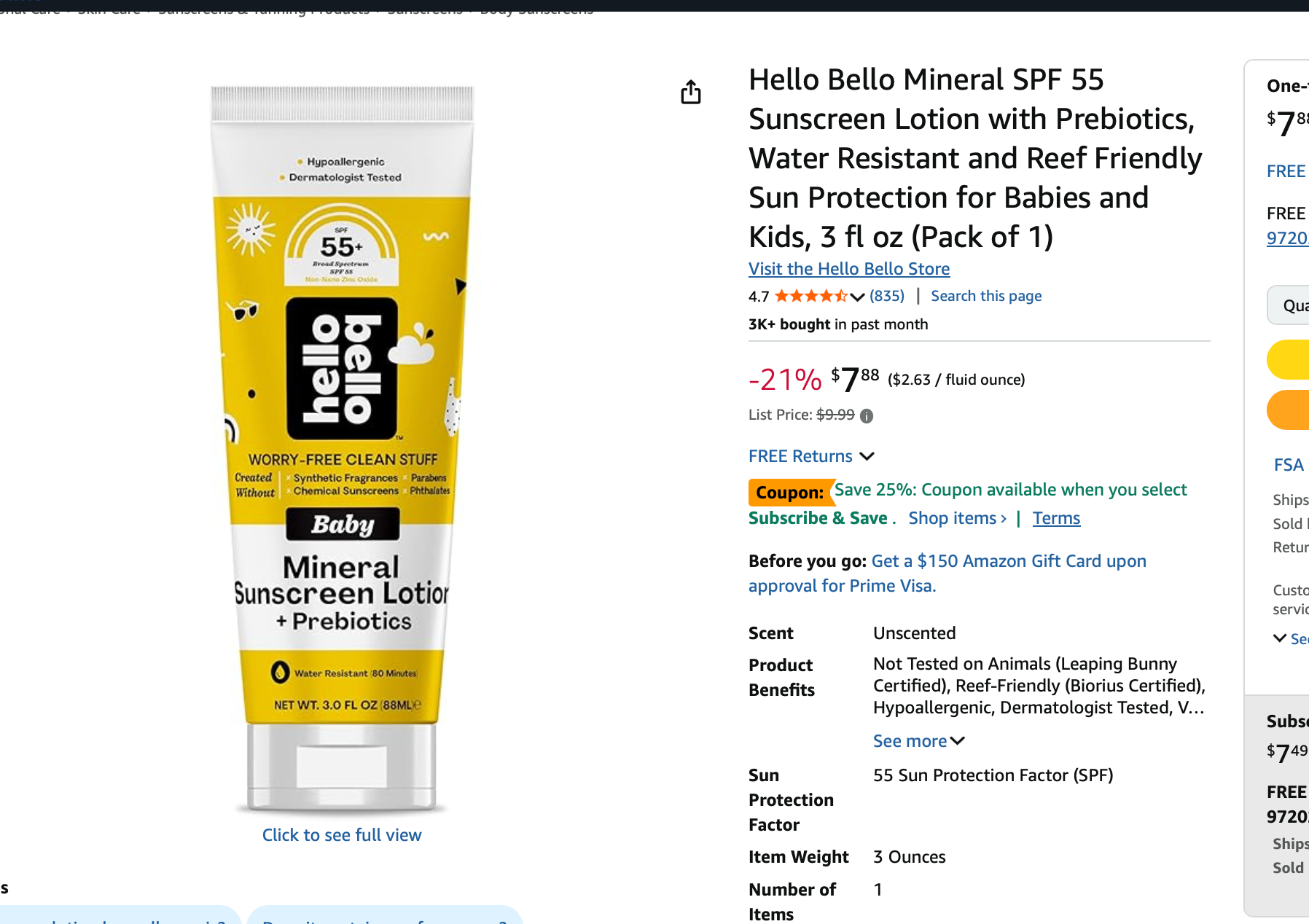Image resolution: width=1309 pixels, height=924 pixels.
Task: Open the rating breakdown chevron
Action: [857, 297]
